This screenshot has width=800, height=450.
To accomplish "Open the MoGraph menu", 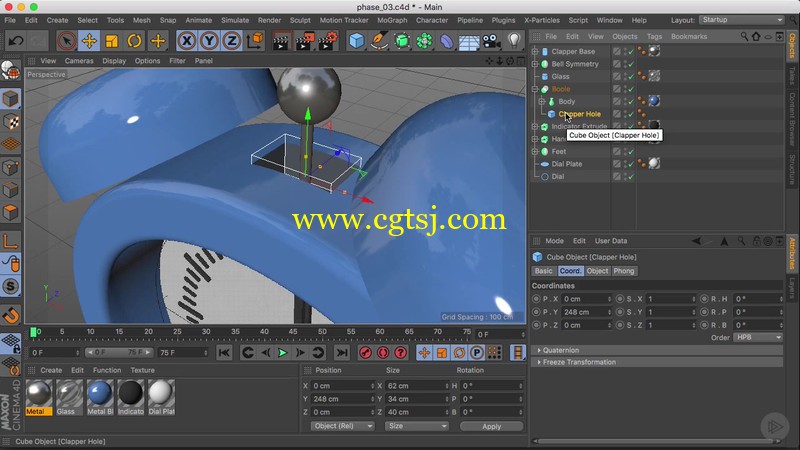I will [x=392, y=20].
